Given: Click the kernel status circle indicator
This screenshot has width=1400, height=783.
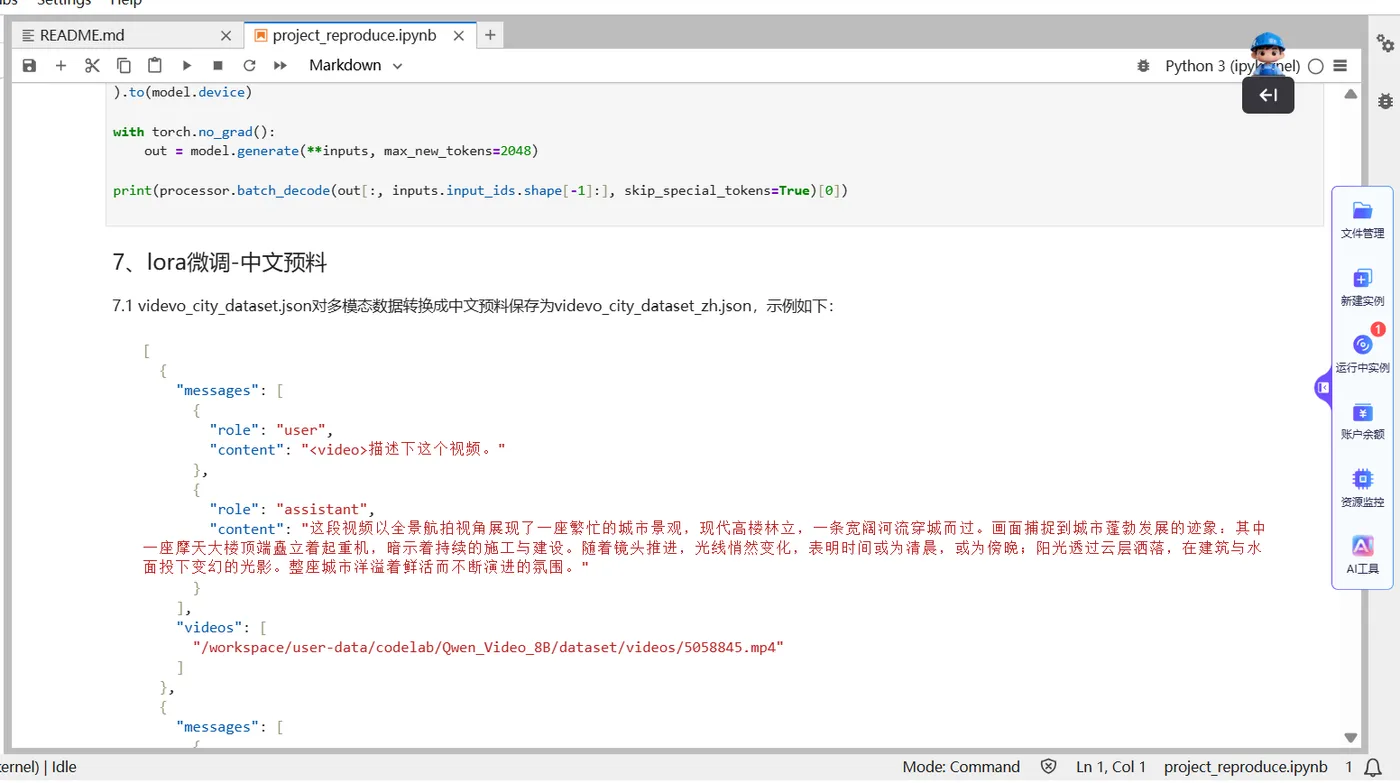Looking at the screenshot, I should [x=1316, y=66].
